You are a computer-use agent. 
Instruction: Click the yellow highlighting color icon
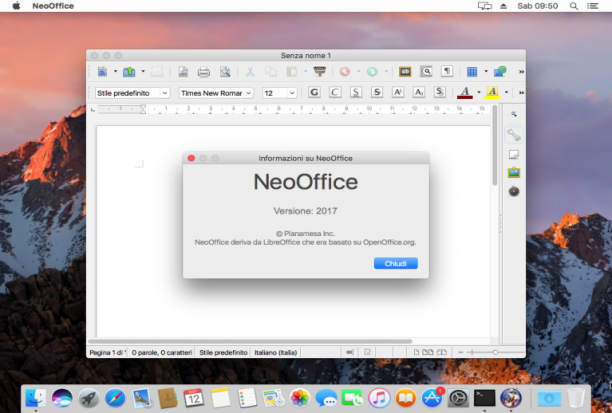[492, 93]
